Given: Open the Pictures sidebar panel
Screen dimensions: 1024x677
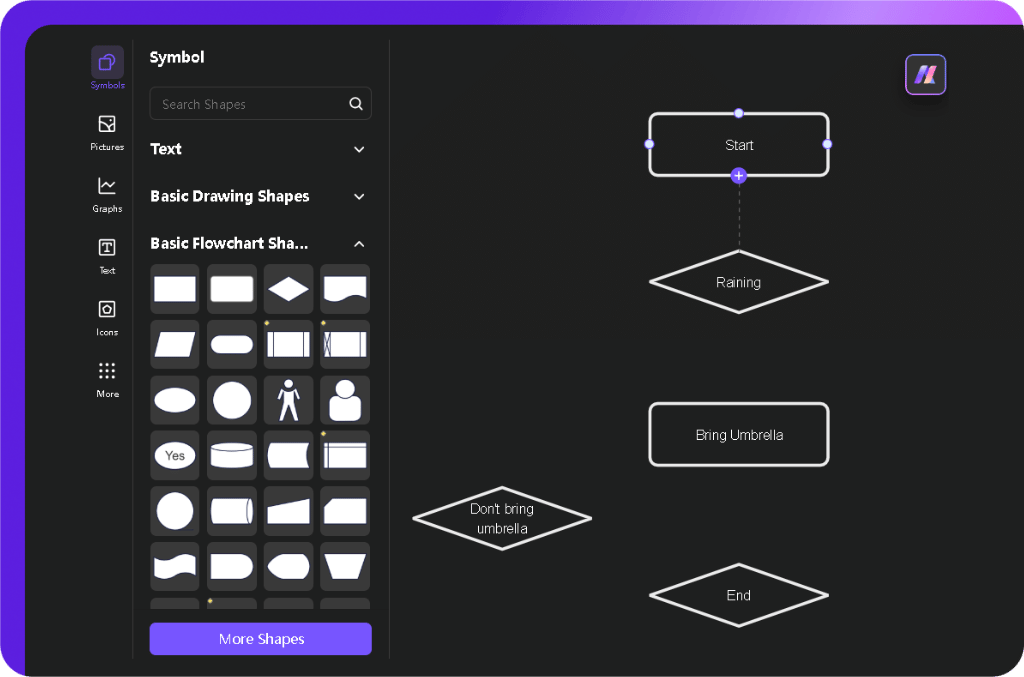Looking at the screenshot, I should click(107, 126).
